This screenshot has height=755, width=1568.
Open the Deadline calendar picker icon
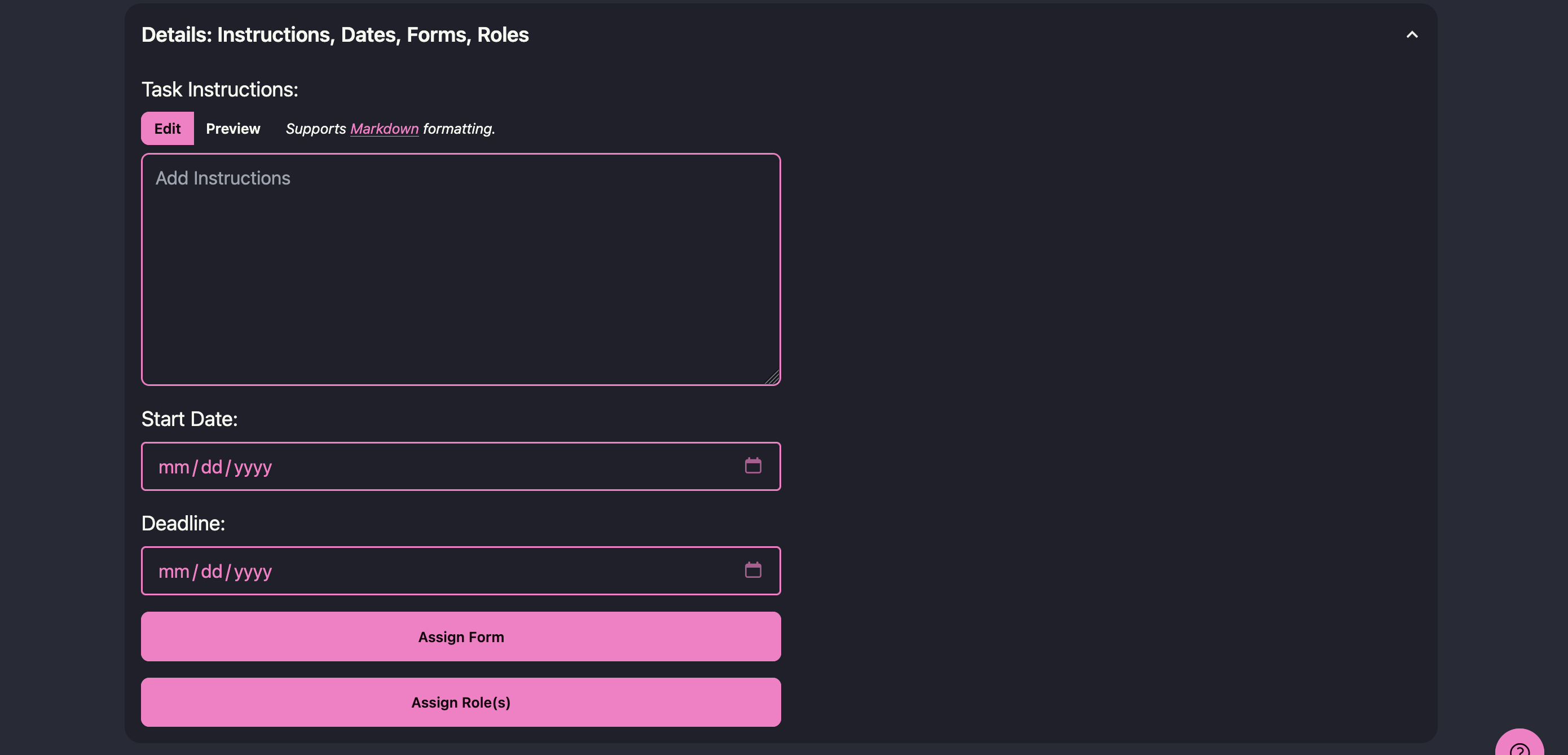(x=753, y=570)
